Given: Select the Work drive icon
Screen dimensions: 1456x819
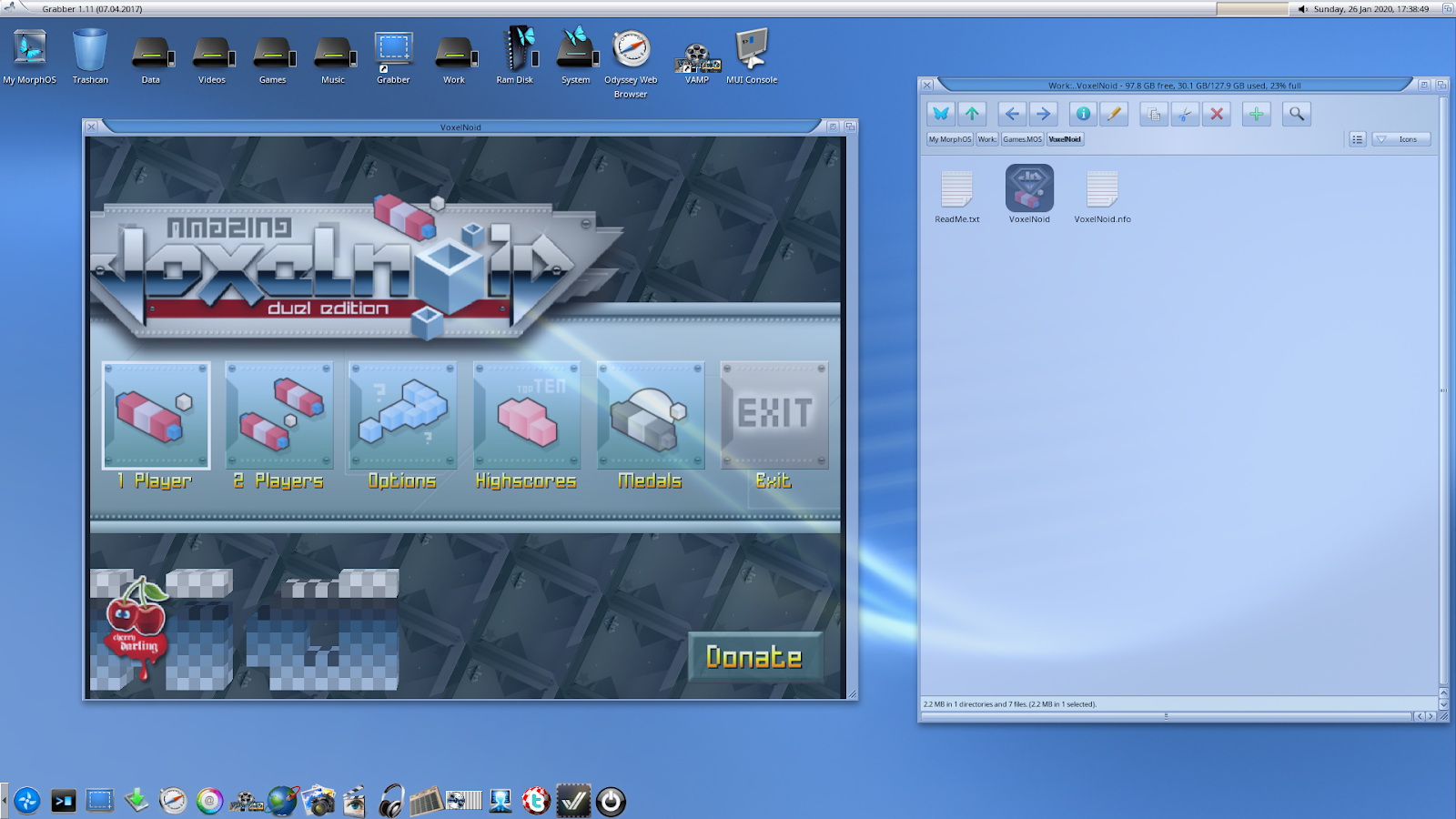Looking at the screenshot, I should click(x=454, y=60).
